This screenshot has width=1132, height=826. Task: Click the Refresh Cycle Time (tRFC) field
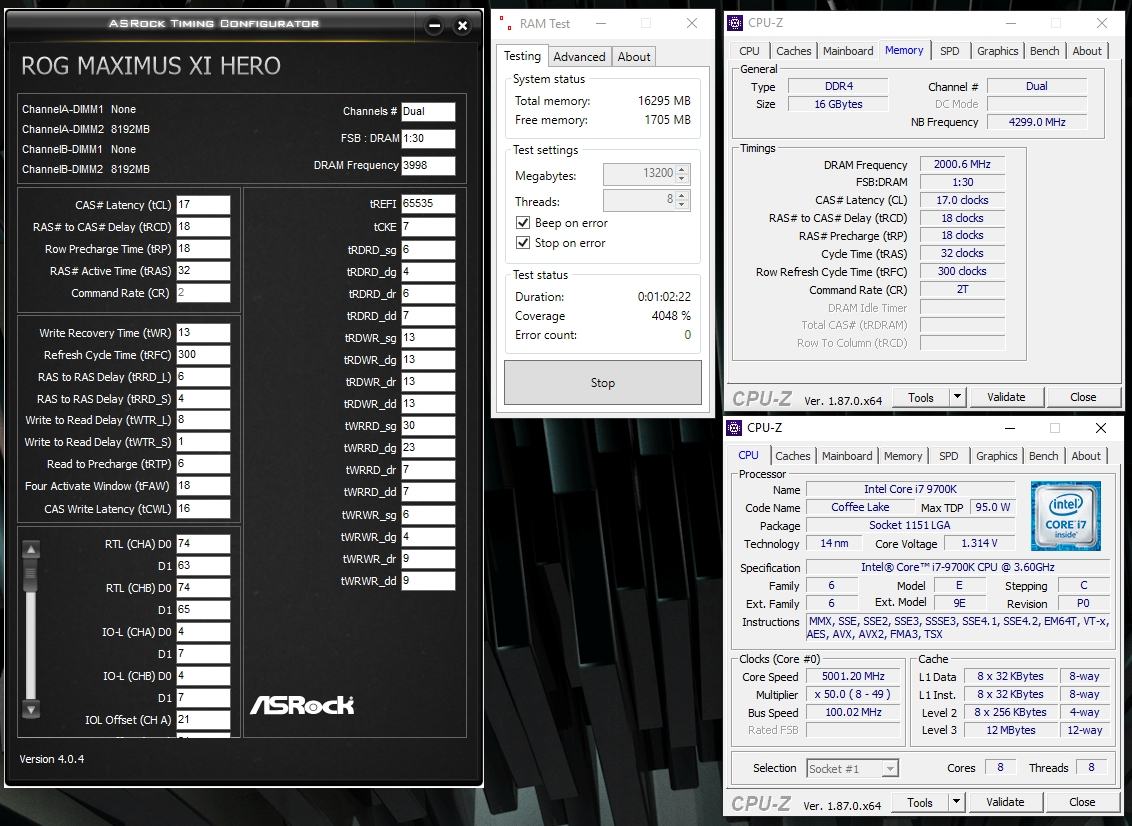(204, 355)
